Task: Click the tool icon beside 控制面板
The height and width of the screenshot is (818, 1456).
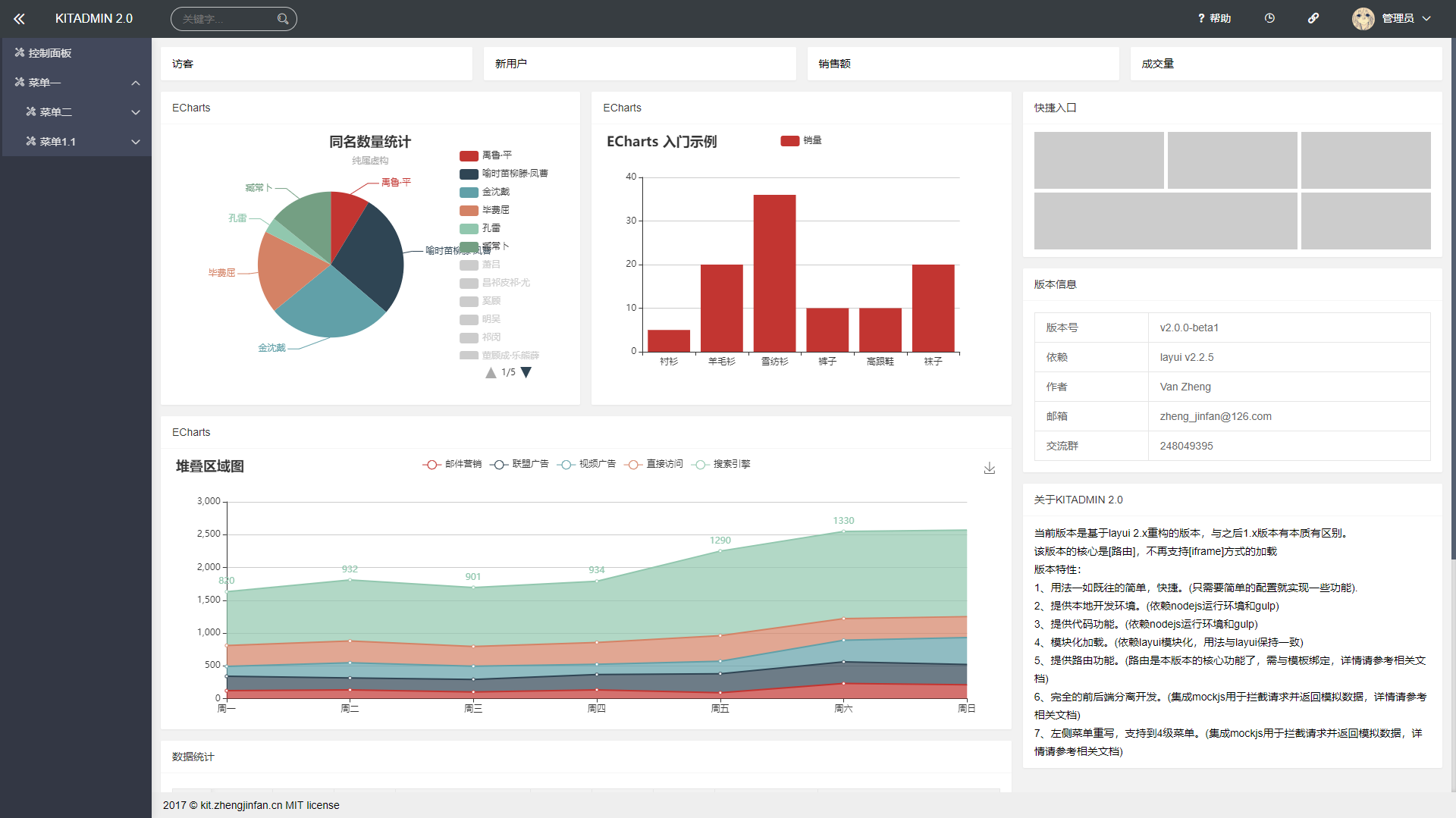Action: coord(20,52)
